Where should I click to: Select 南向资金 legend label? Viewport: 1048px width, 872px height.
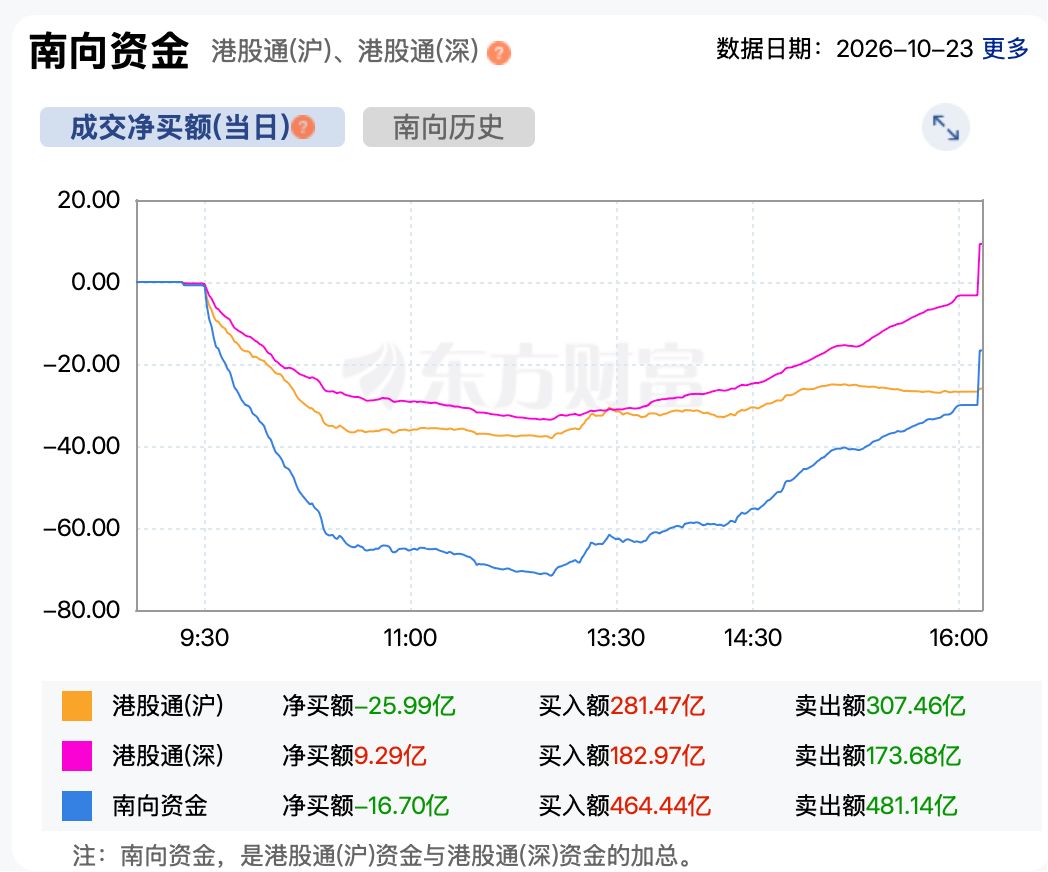(x=160, y=806)
